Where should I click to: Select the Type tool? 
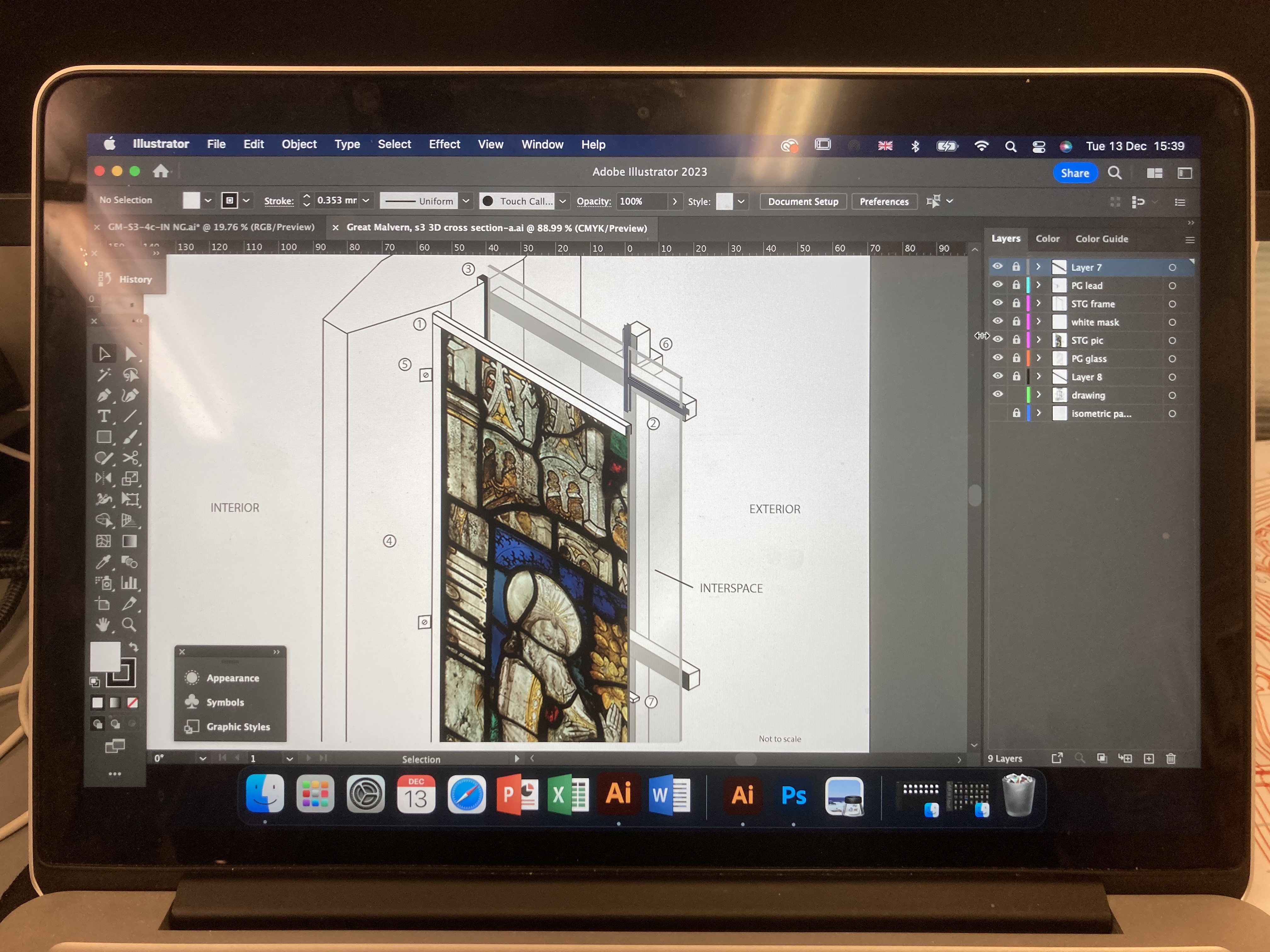pos(104,416)
